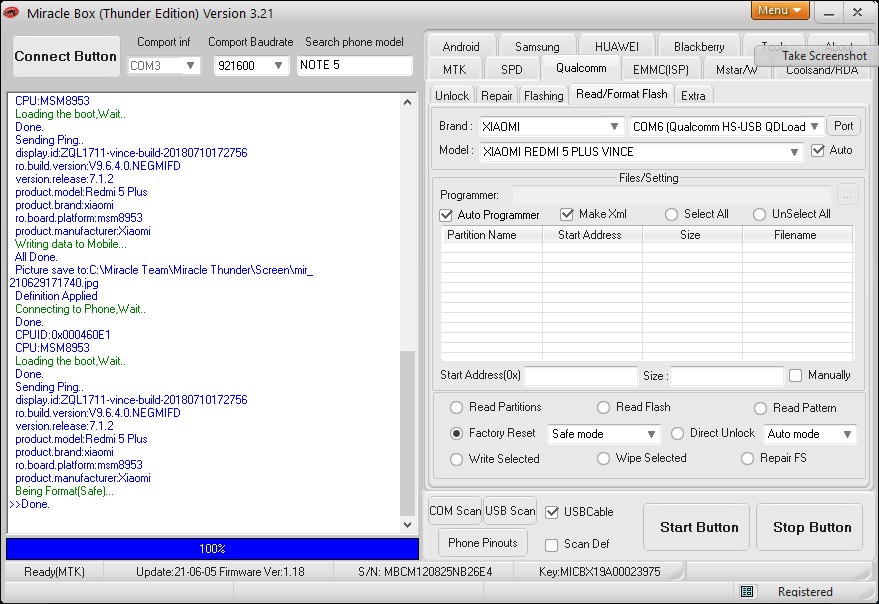This screenshot has width=879, height=604.
Task: Click the Size input field
Action: point(727,376)
